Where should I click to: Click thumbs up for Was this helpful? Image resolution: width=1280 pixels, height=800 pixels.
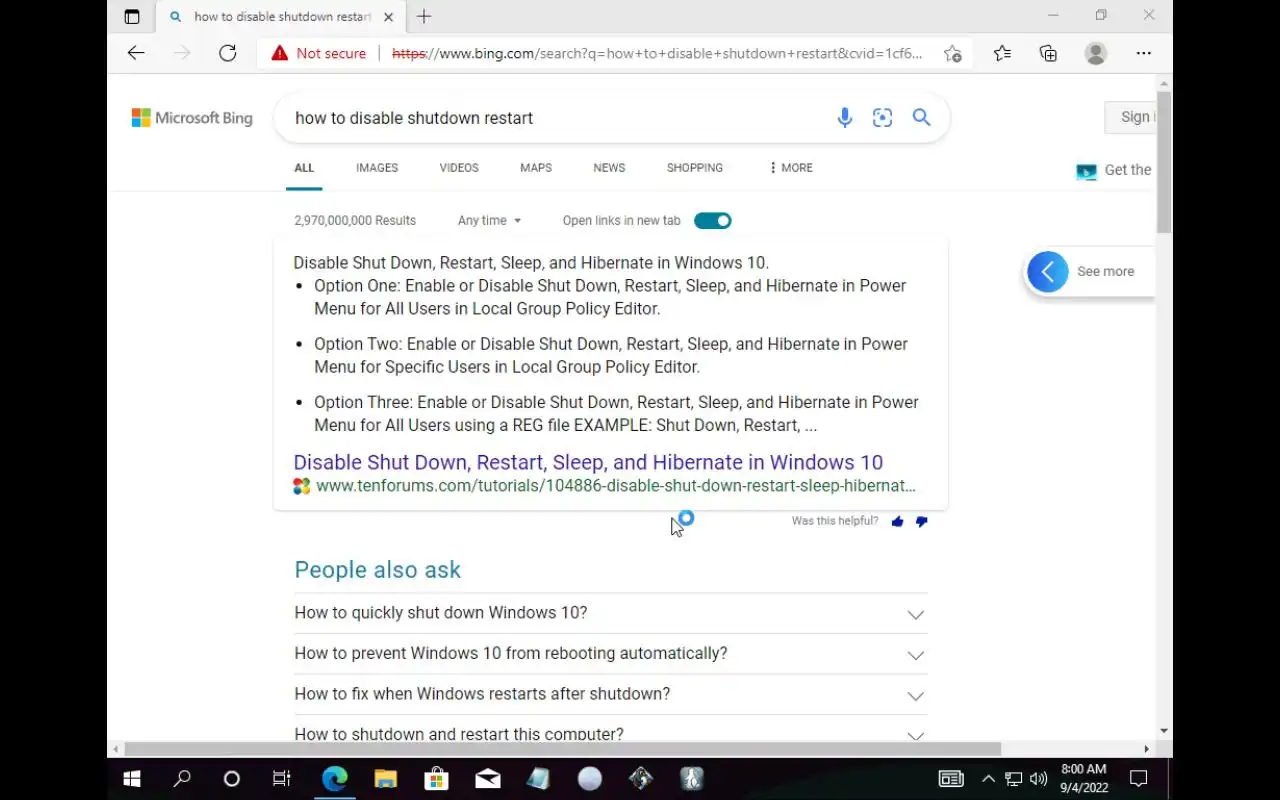[x=897, y=521]
